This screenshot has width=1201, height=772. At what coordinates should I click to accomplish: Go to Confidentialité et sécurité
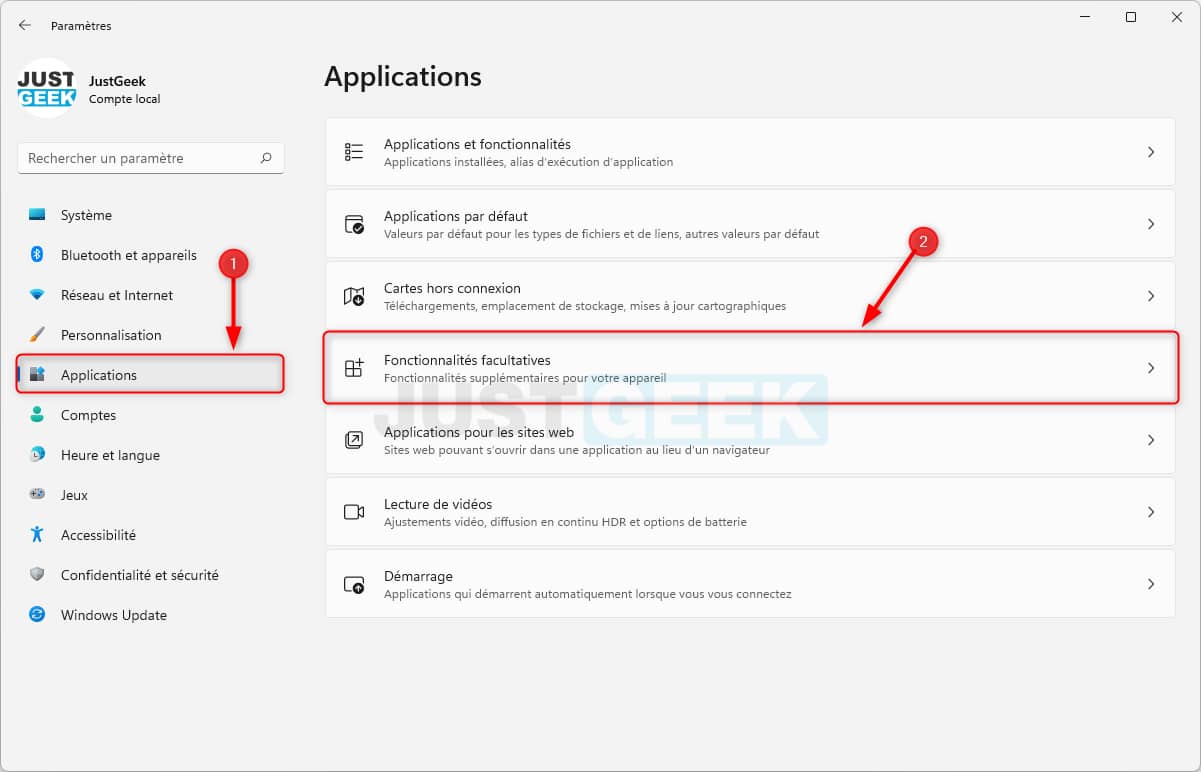pos(151,575)
